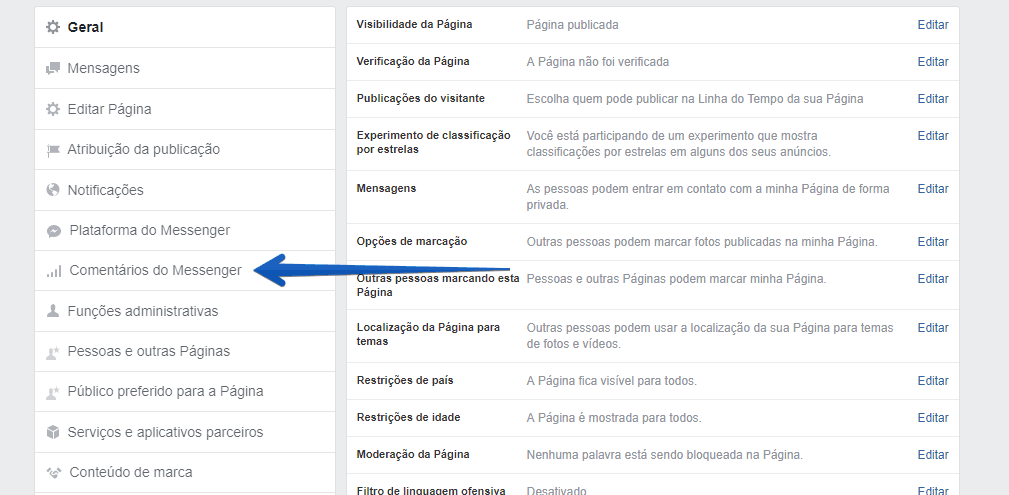Image resolution: width=1009 pixels, height=495 pixels.
Task: Click the Moderação da Página label
Action: [413, 454]
